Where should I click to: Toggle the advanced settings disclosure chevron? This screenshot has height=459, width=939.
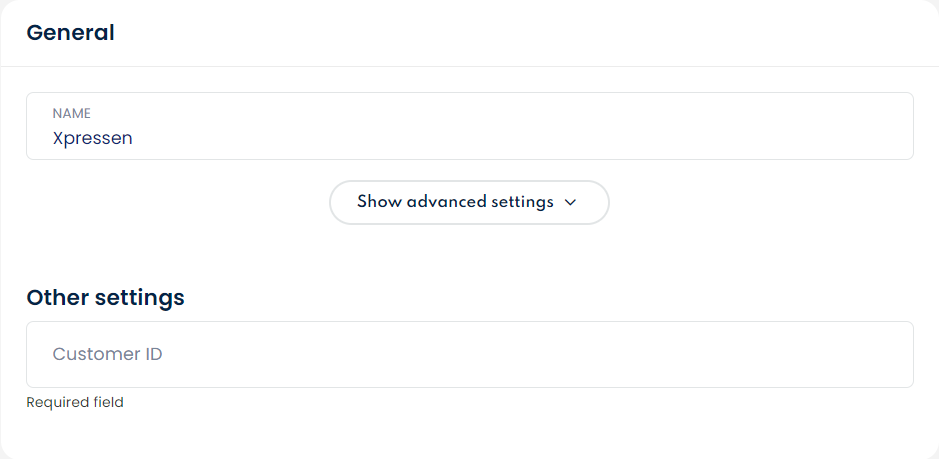pos(571,202)
